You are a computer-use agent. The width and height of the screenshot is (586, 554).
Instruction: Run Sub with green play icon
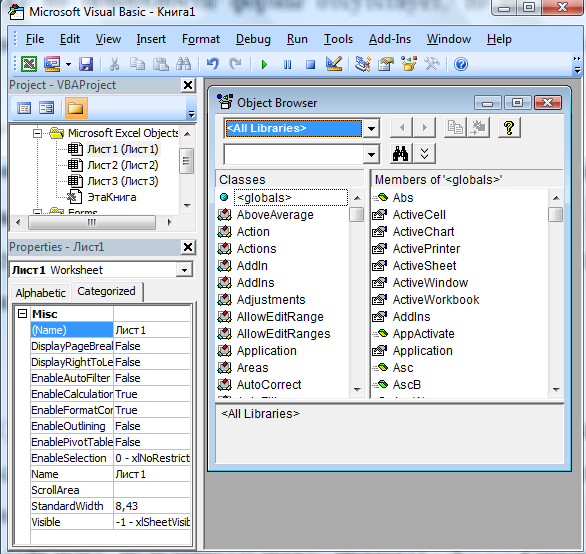[264, 64]
